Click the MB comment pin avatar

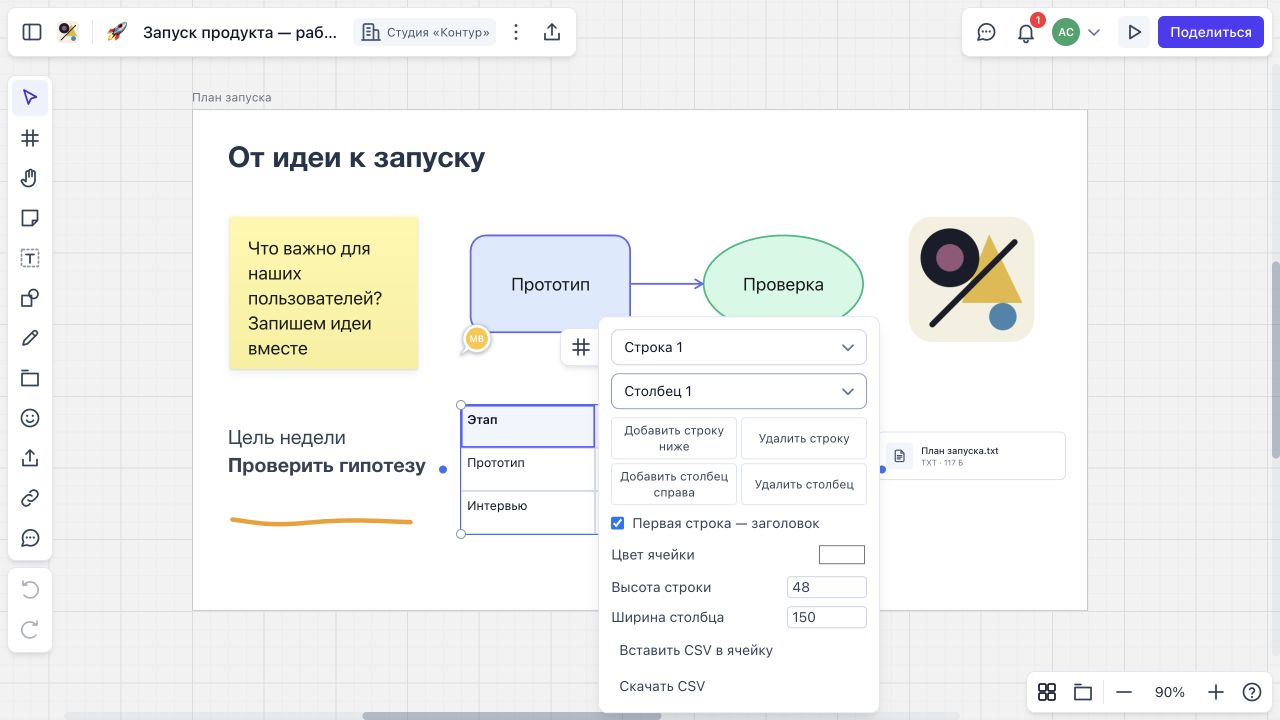click(477, 339)
